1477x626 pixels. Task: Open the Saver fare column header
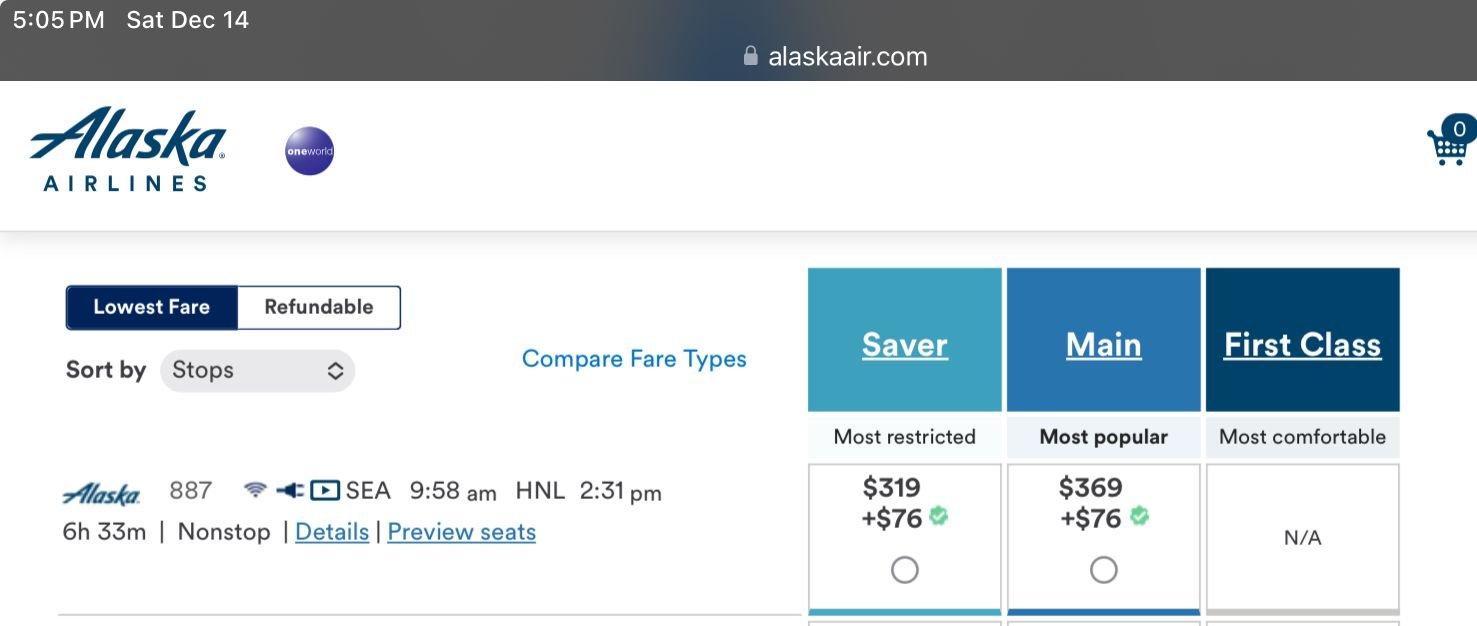904,345
